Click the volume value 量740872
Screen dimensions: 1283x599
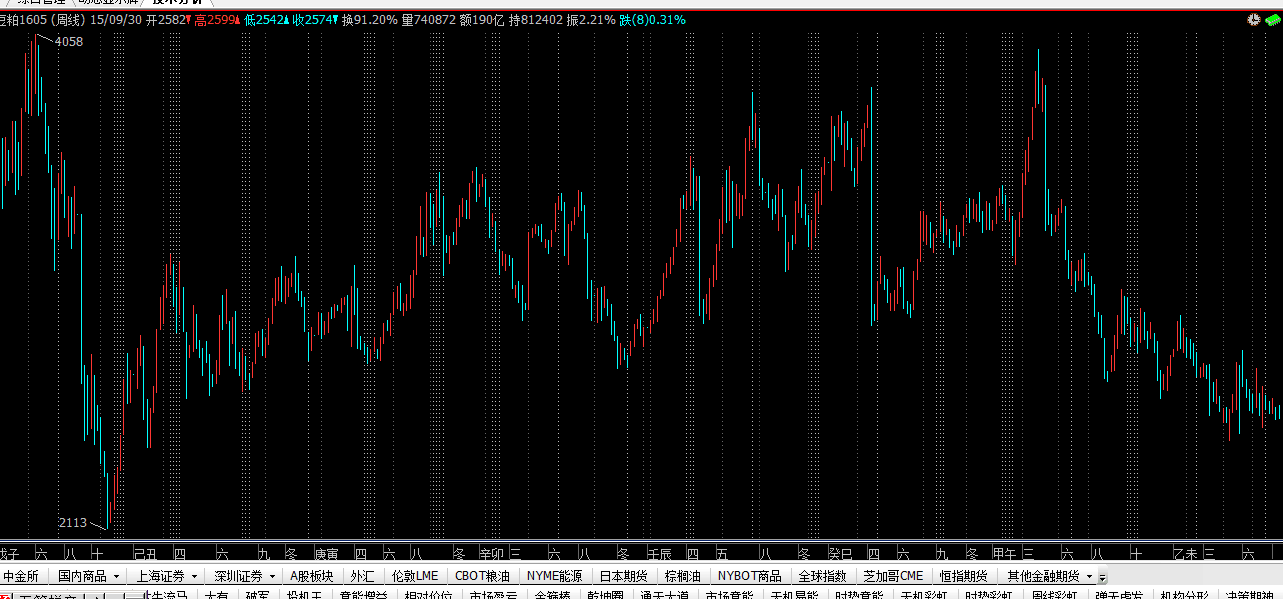click(428, 19)
